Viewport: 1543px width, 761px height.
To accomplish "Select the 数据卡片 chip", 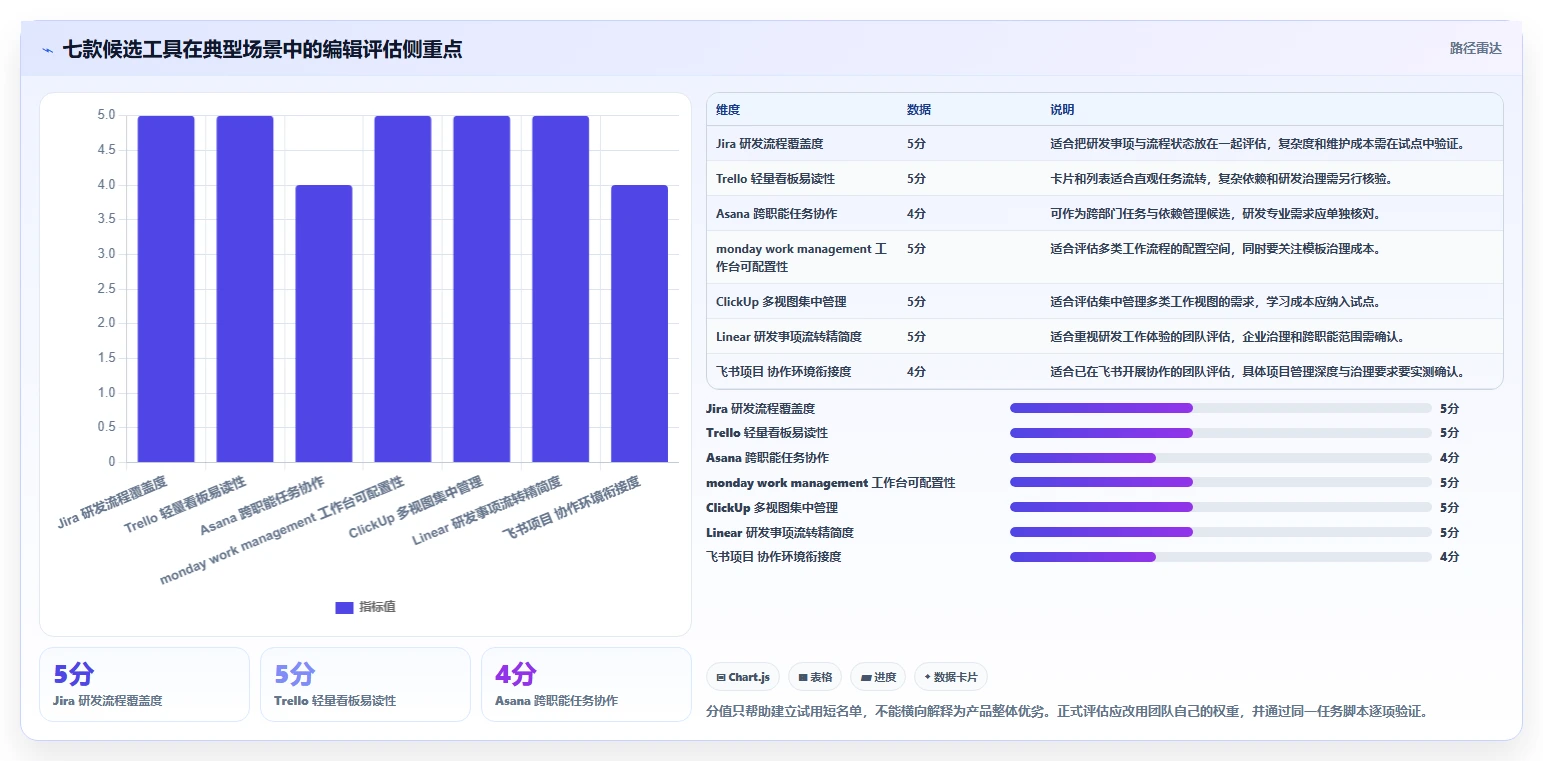I will click(951, 677).
